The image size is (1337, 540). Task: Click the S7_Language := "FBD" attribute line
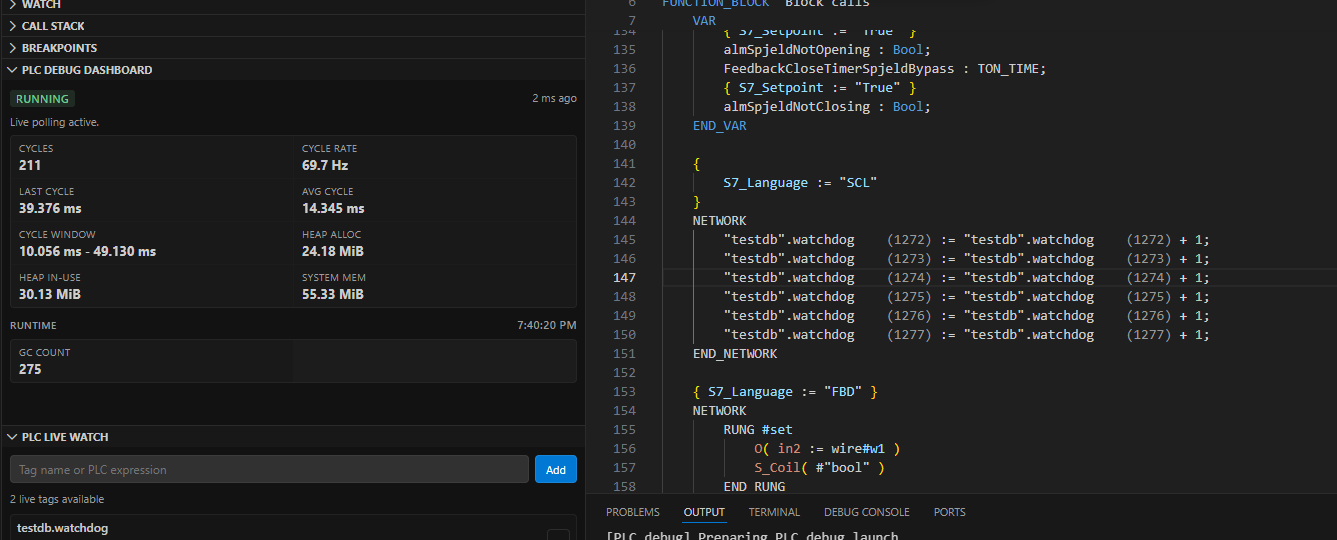tap(785, 392)
